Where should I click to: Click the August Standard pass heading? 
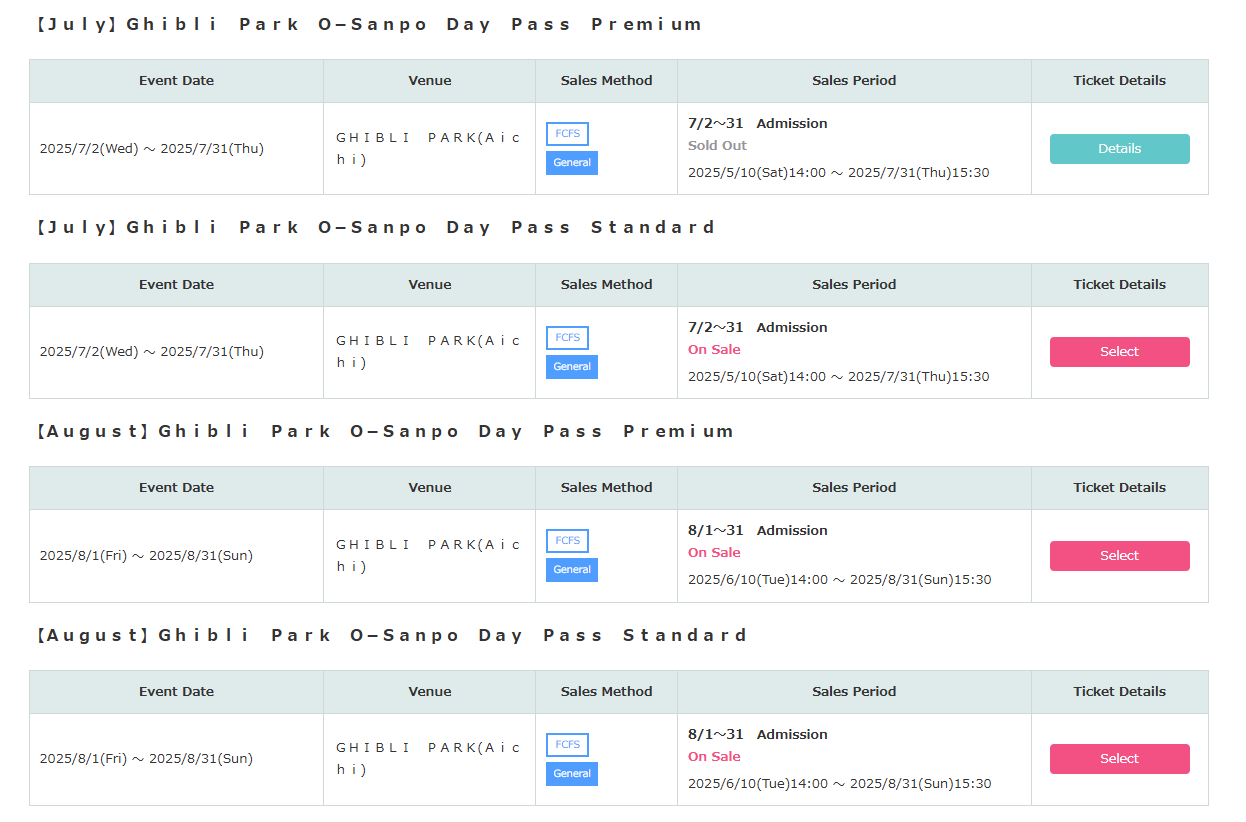click(391, 636)
